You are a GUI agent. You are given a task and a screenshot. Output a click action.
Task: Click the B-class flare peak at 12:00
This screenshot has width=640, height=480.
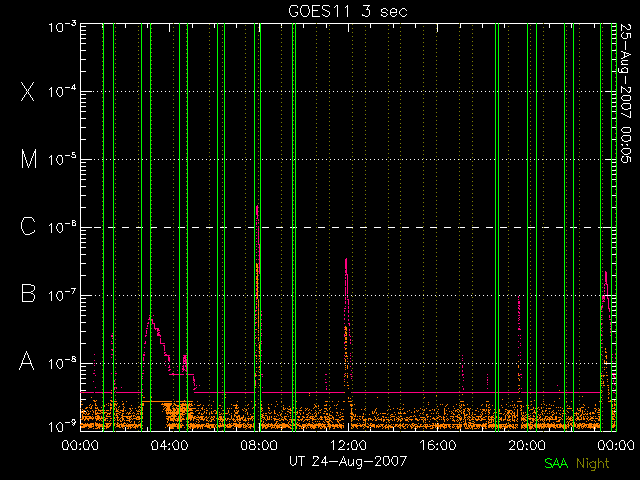(x=346, y=259)
